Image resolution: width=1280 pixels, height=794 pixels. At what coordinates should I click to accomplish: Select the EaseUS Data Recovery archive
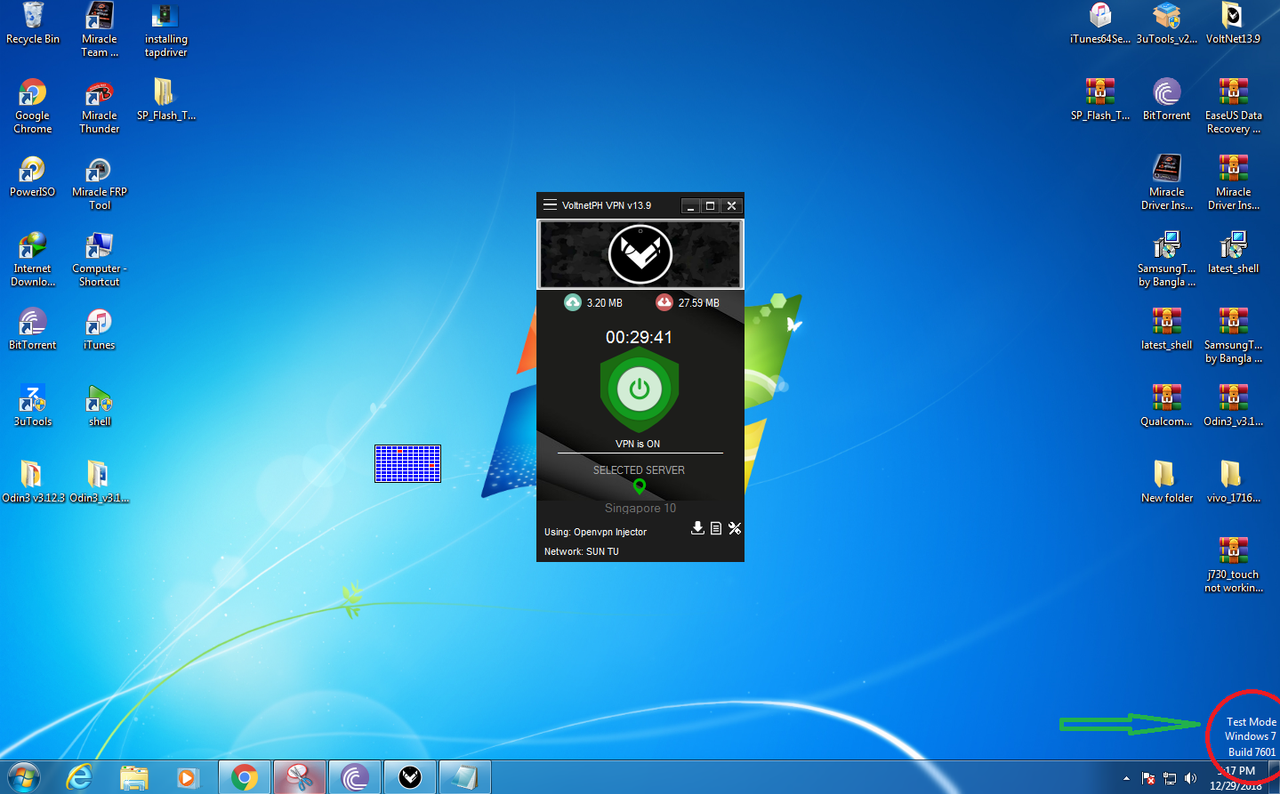pyautogui.click(x=1233, y=107)
